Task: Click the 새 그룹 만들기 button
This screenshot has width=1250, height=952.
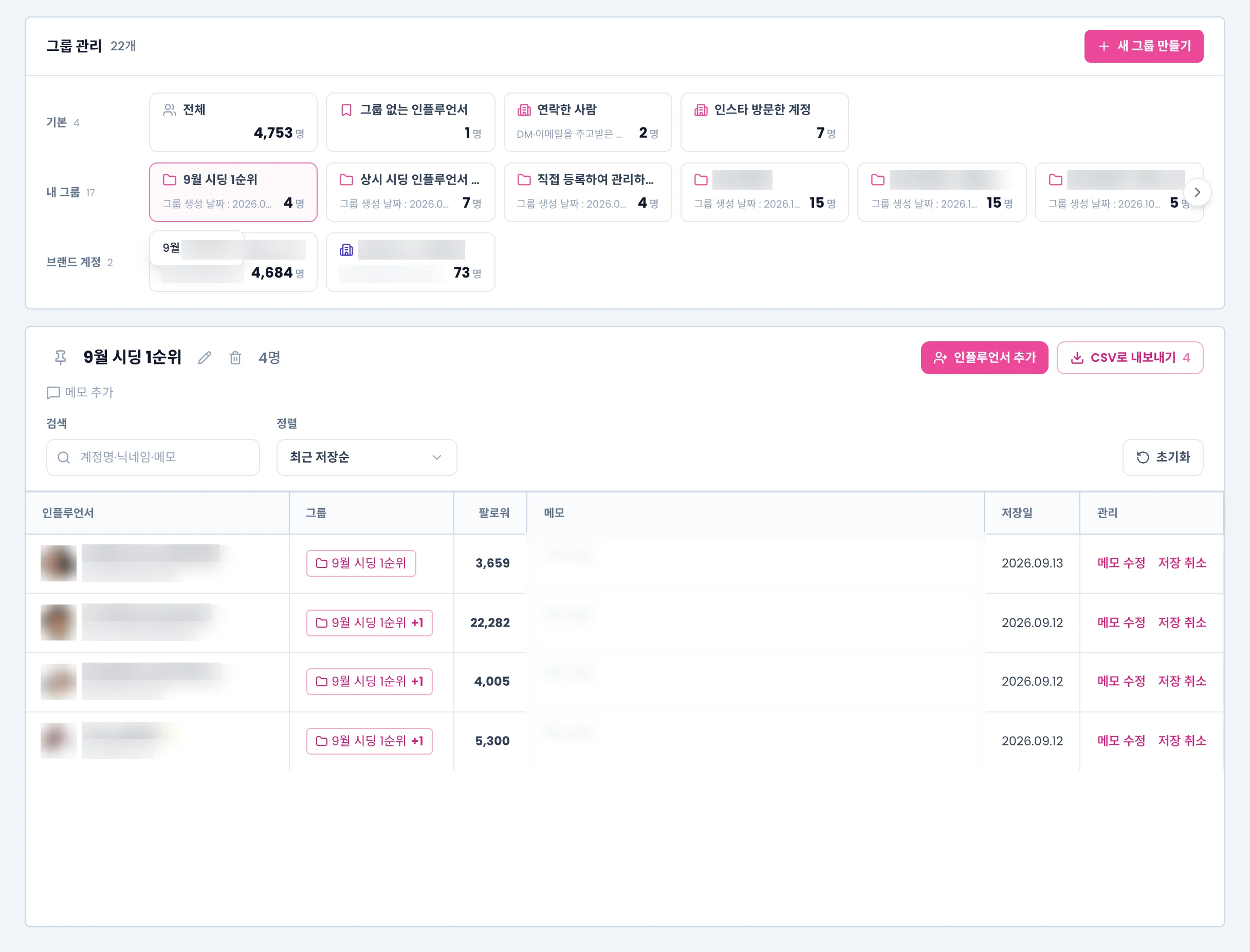Action: [x=1144, y=46]
